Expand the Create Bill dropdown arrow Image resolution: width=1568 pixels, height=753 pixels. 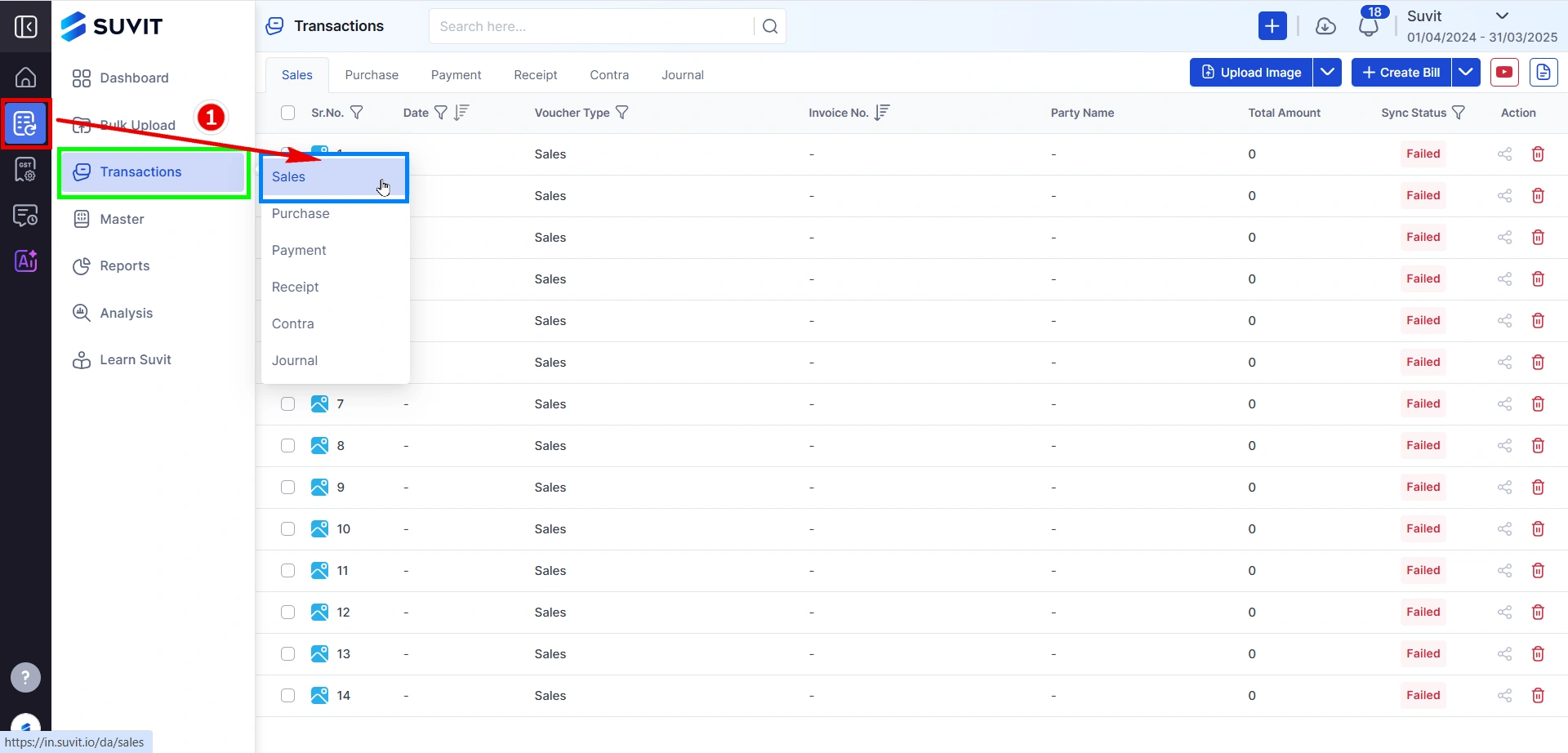[x=1467, y=73]
